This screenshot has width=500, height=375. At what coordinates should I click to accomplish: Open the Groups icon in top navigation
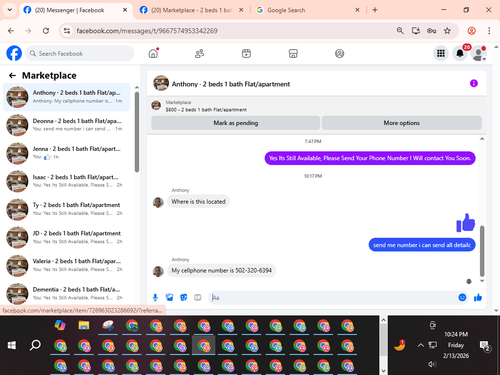pyautogui.click(x=339, y=53)
